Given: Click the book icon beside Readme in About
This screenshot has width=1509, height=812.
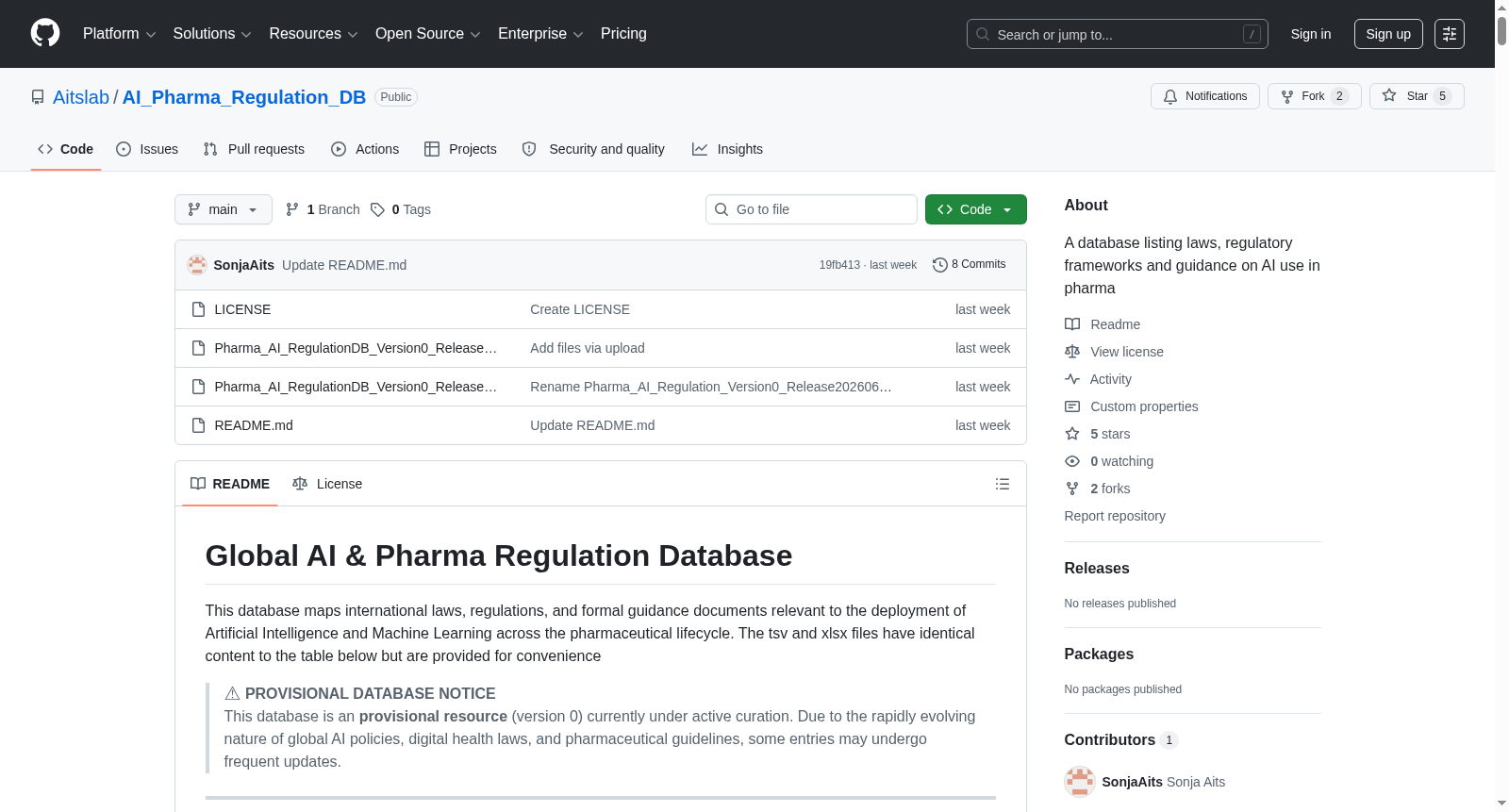Looking at the screenshot, I should (1072, 324).
